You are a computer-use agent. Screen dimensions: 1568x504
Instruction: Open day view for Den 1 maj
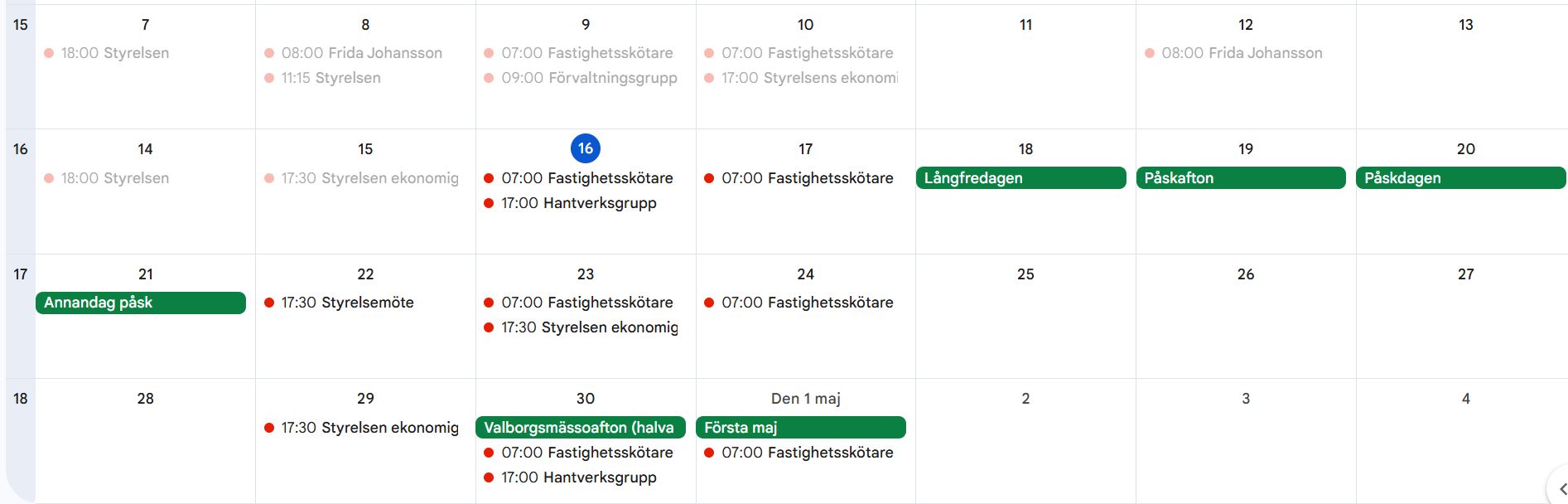tap(806, 399)
